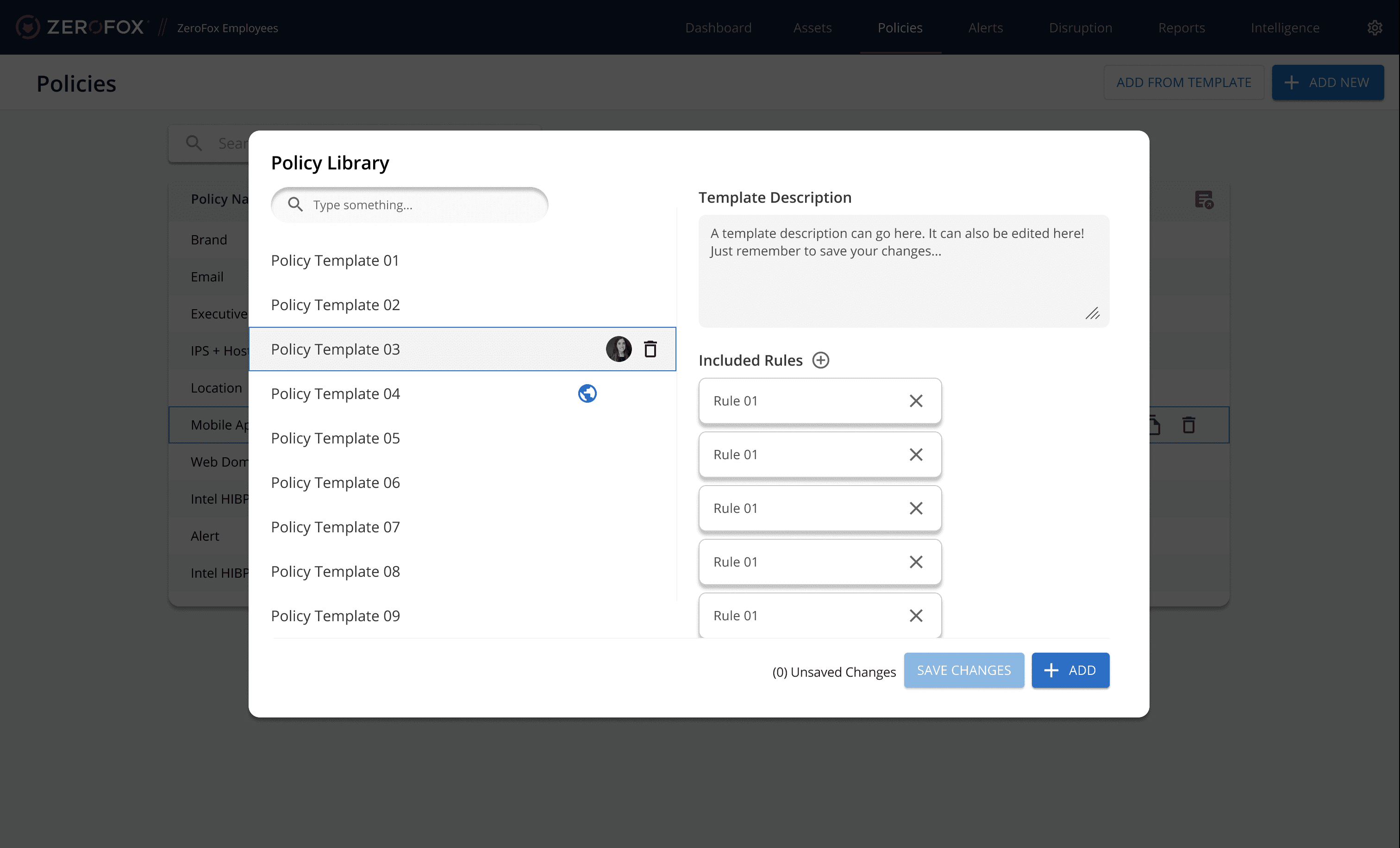Switch to the Dashboard tab
Screen dimensions: 1400x848
click(x=718, y=27)
